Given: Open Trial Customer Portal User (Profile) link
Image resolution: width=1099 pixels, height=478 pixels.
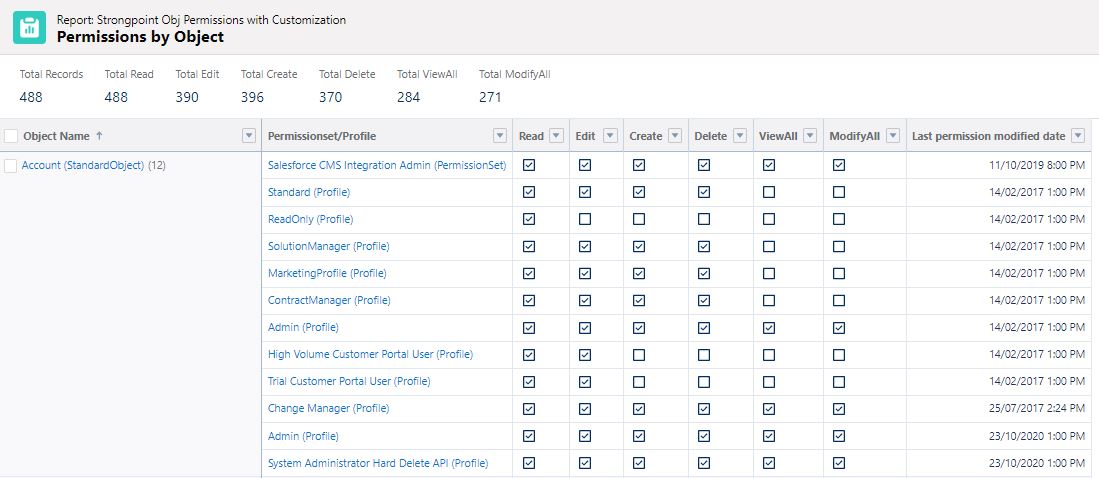Looking at the screenshot, I should (x=349, y=381).
